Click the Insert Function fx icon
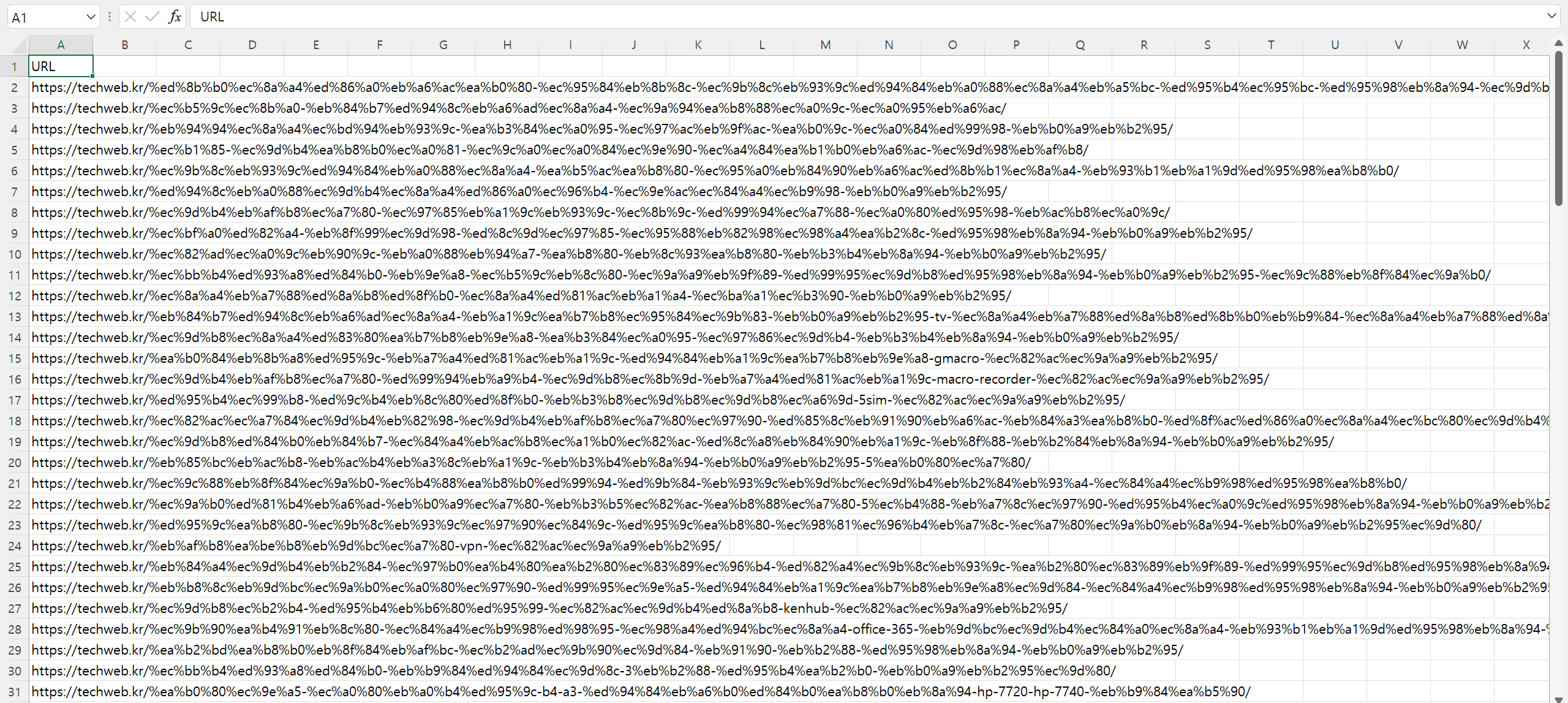 click(x=175, y=17)
